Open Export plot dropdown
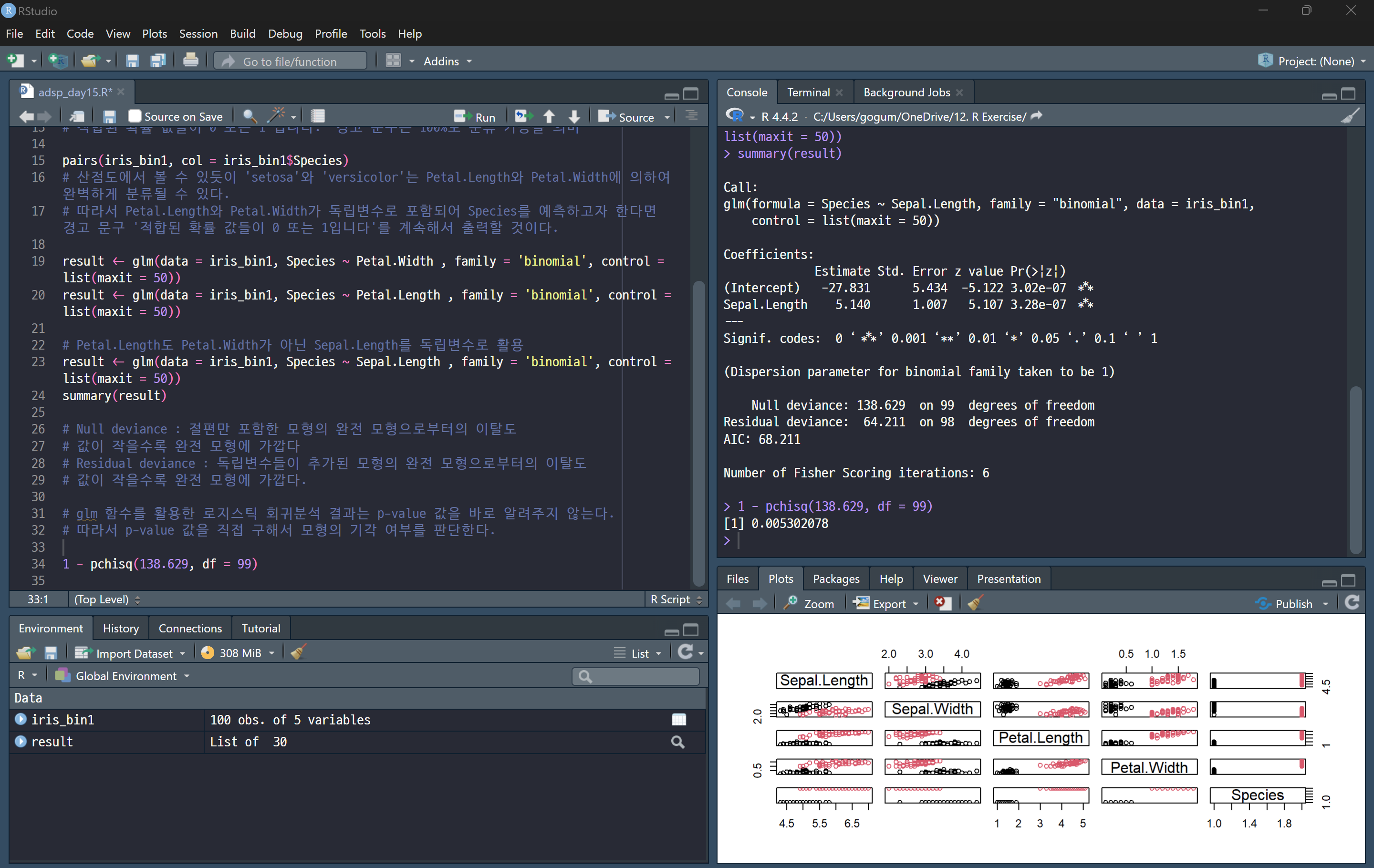This screenshot has height=868, width=1374. pyautogui.click(x=886, y=603)
